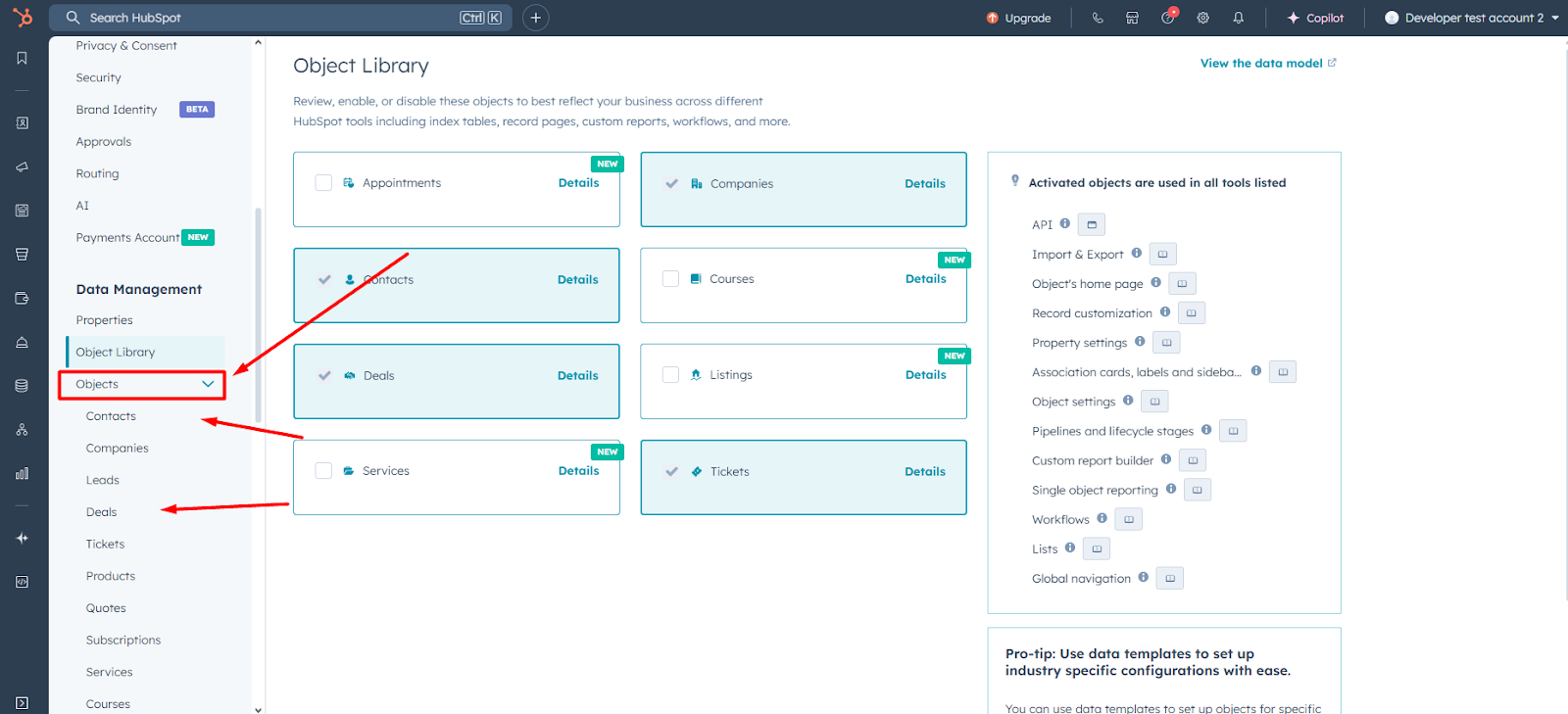Click the bookmarks icon in left sidebar
This screenshot has height=714, width=1568.
point(22,59)
